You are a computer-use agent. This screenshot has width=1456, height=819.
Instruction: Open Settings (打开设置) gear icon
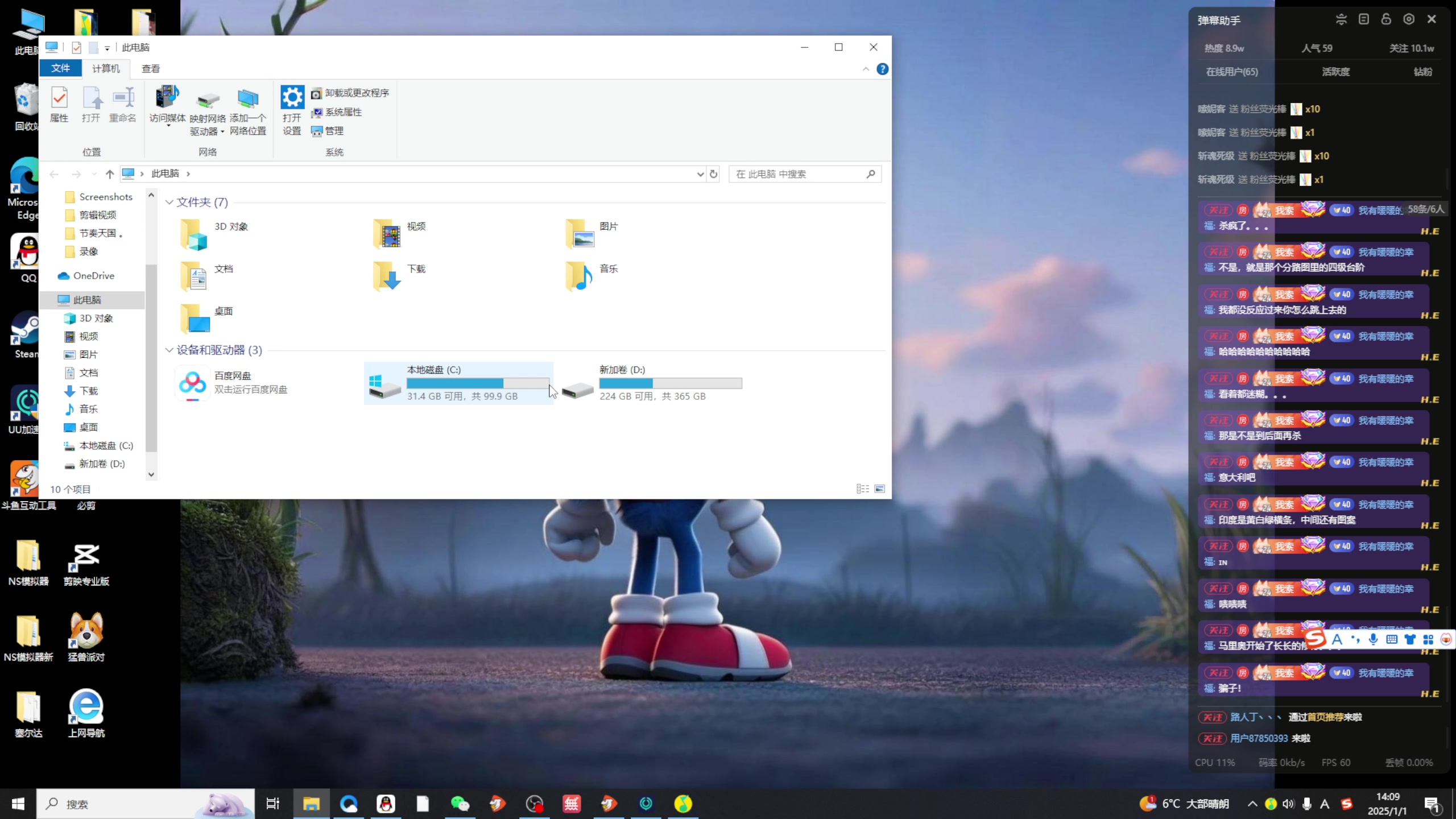coord(292,110)
